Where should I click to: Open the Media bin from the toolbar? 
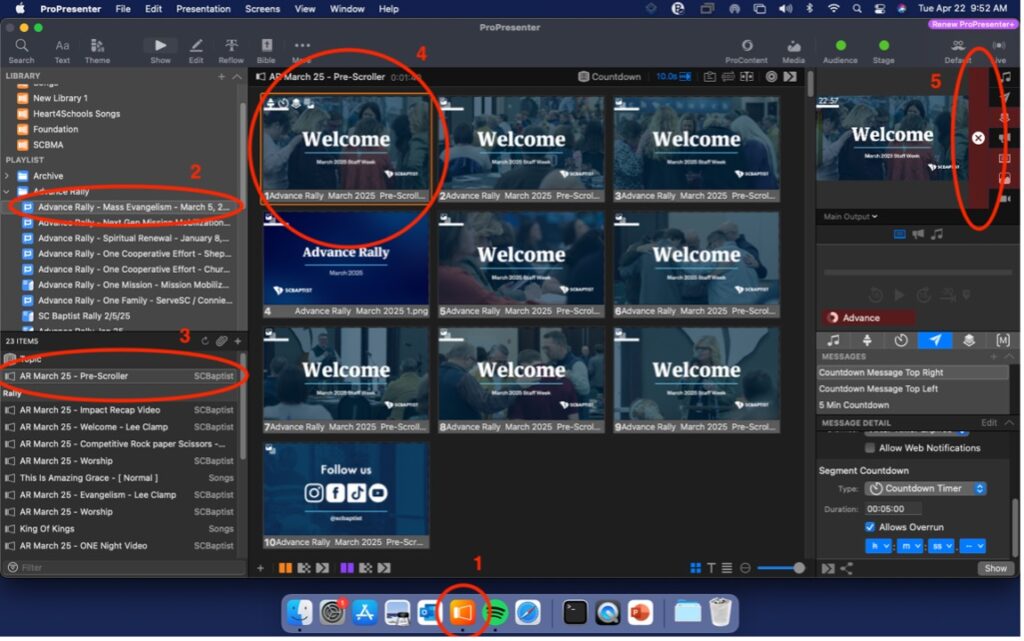(x=793, y=51)
